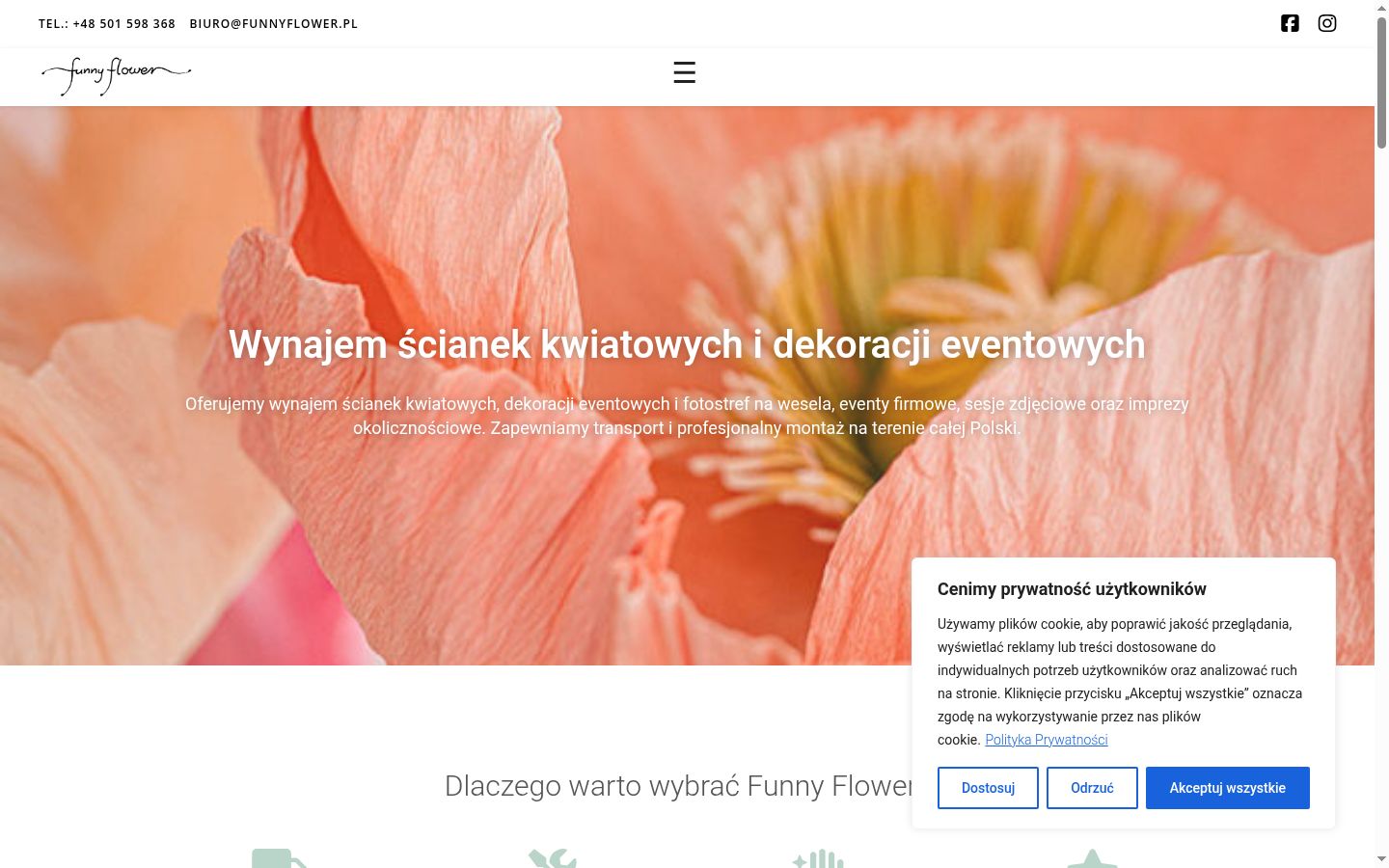Image resolution: width=1389 pixels, height=868 pixels.
Task: Click the page vertical scrollbar thumb
Action: tap(1381, 82)
